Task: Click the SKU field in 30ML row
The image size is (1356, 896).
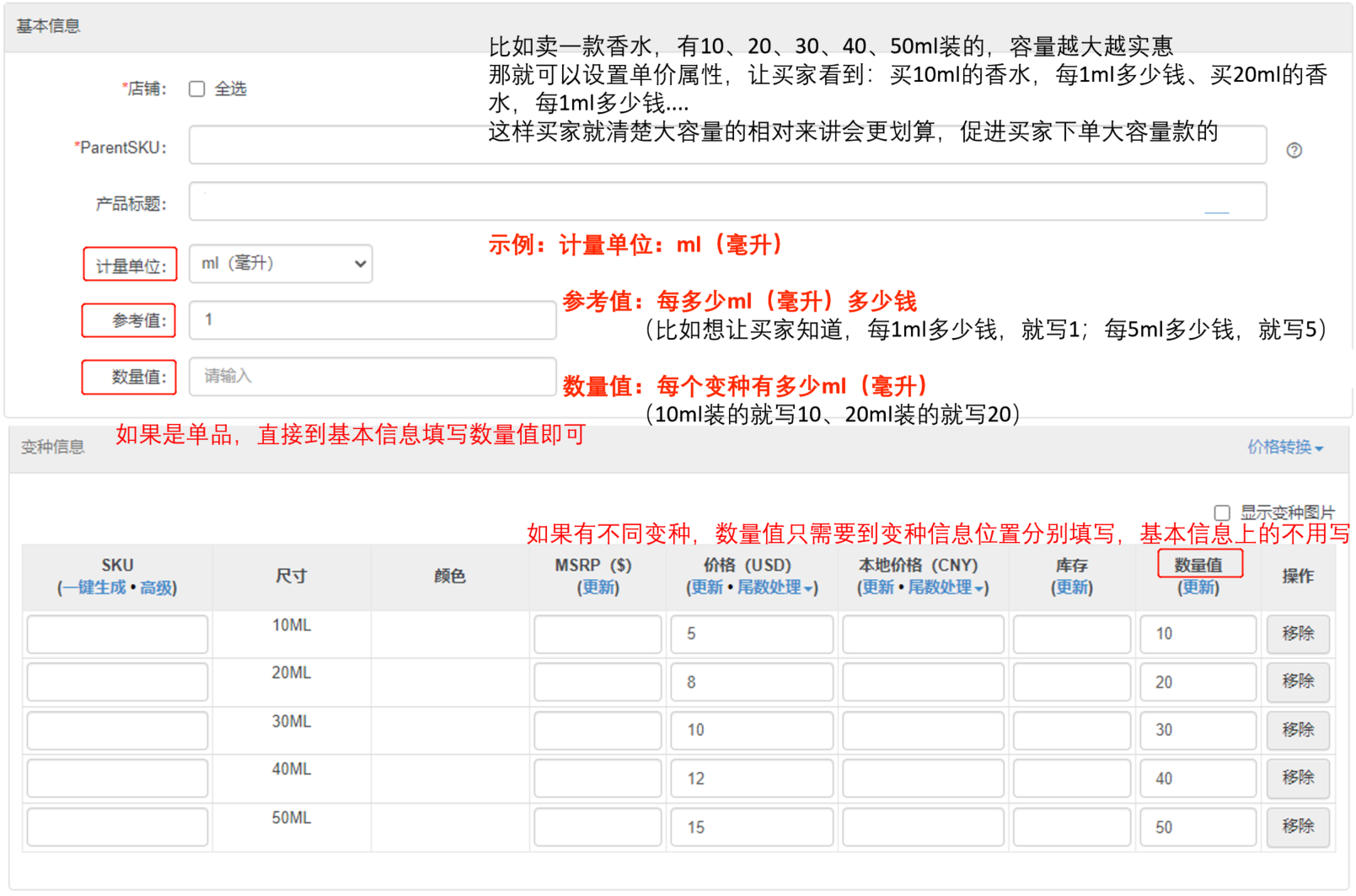Action: click(117, 730)
